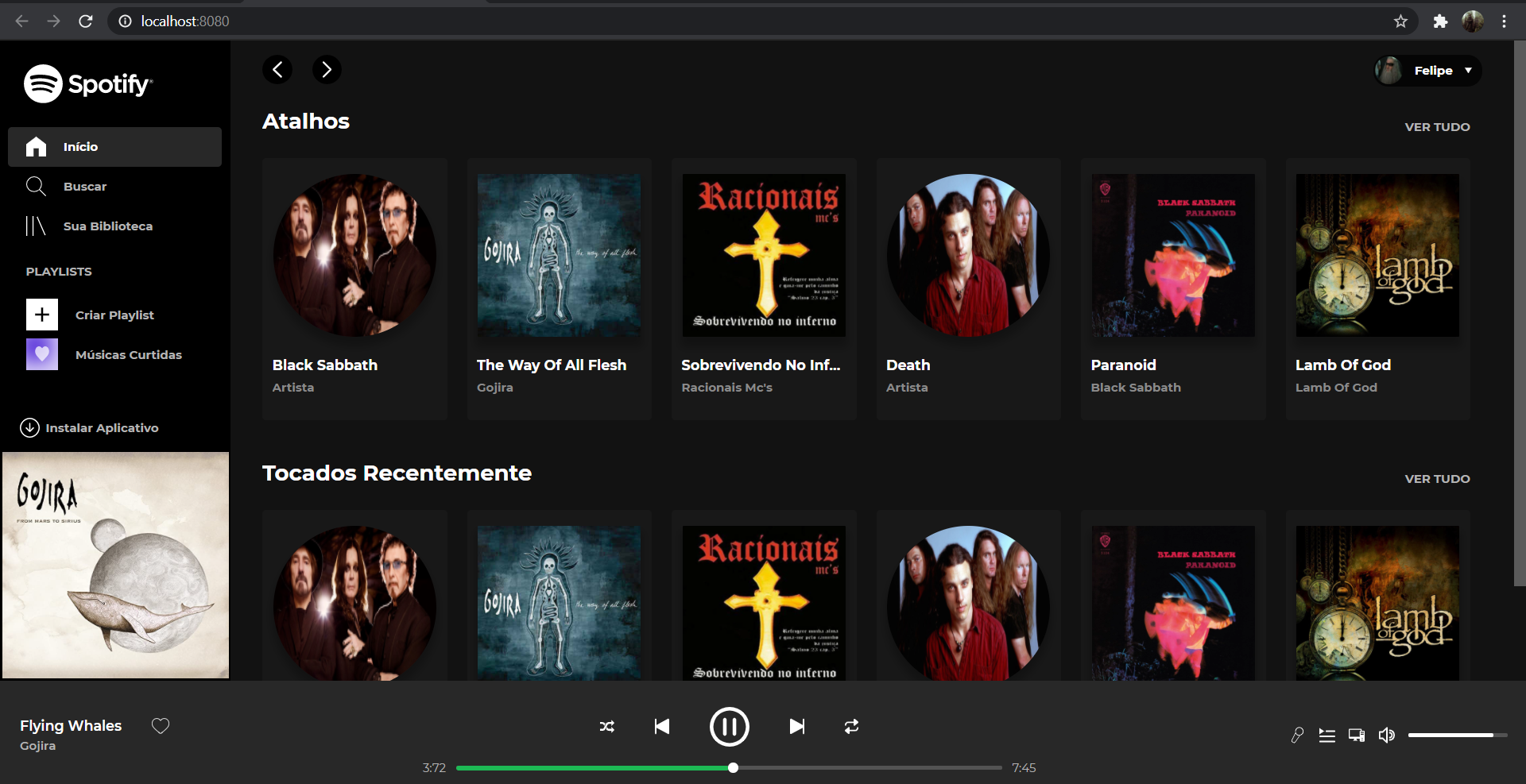Image resolution: width=1526 pixels, height=784 pixels.
Task: Skip to the previous track
Action: (662, 727)
